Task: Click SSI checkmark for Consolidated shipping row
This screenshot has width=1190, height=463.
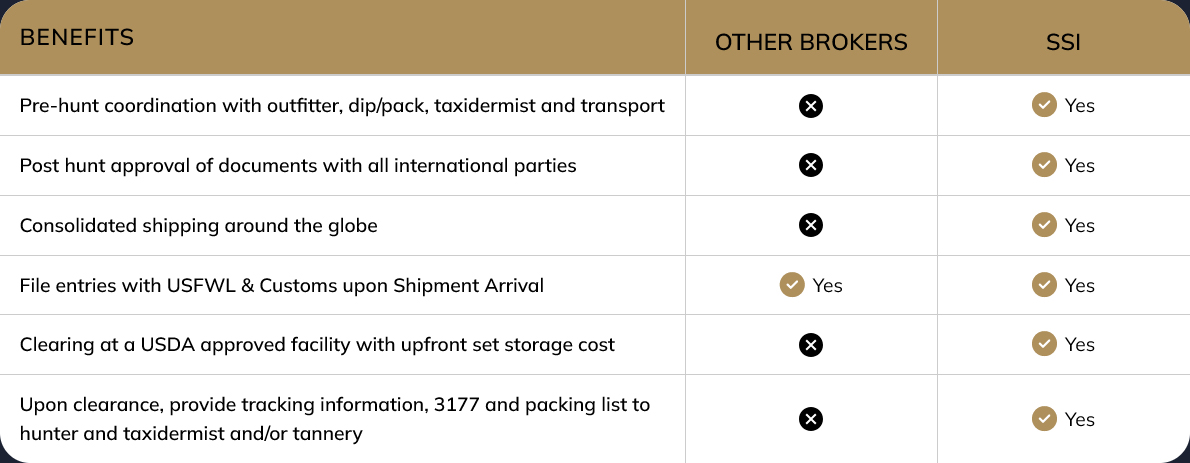Action: (x=1044, y=225)
